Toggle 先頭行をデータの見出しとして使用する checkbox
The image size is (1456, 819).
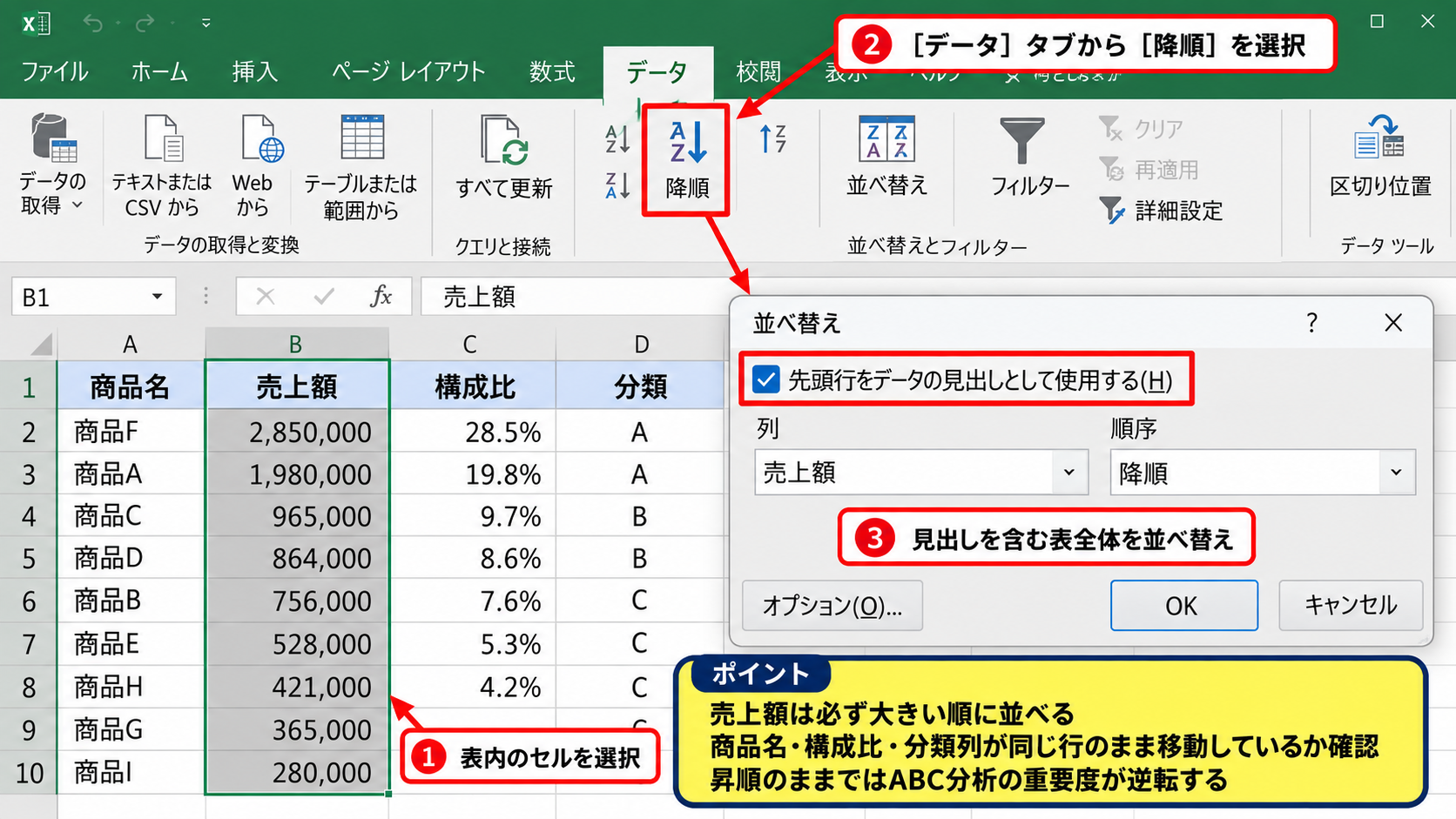pos(766,380)
